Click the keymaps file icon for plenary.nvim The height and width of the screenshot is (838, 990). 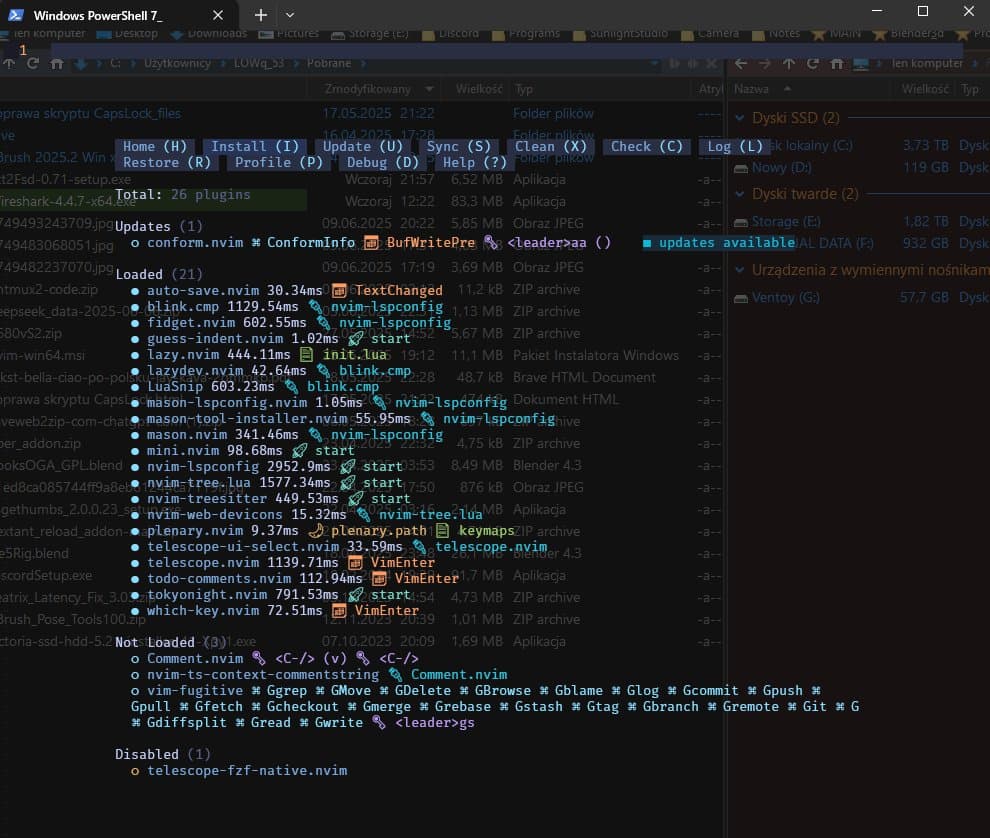[443, 530]
